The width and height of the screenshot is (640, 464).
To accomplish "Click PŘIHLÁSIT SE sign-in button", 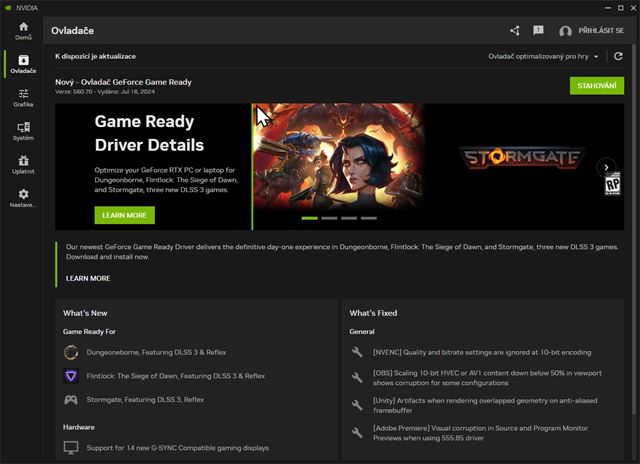I will [601, 31].
